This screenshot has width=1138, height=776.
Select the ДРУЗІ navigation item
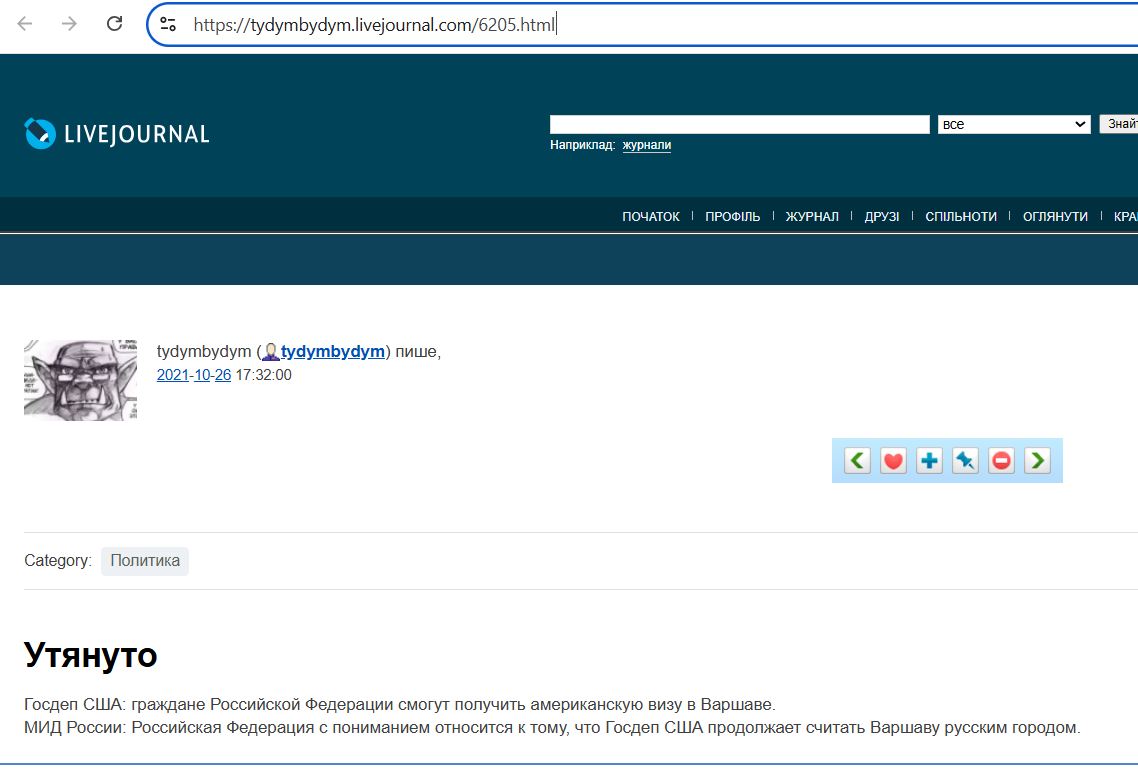[x=881, y=217]
